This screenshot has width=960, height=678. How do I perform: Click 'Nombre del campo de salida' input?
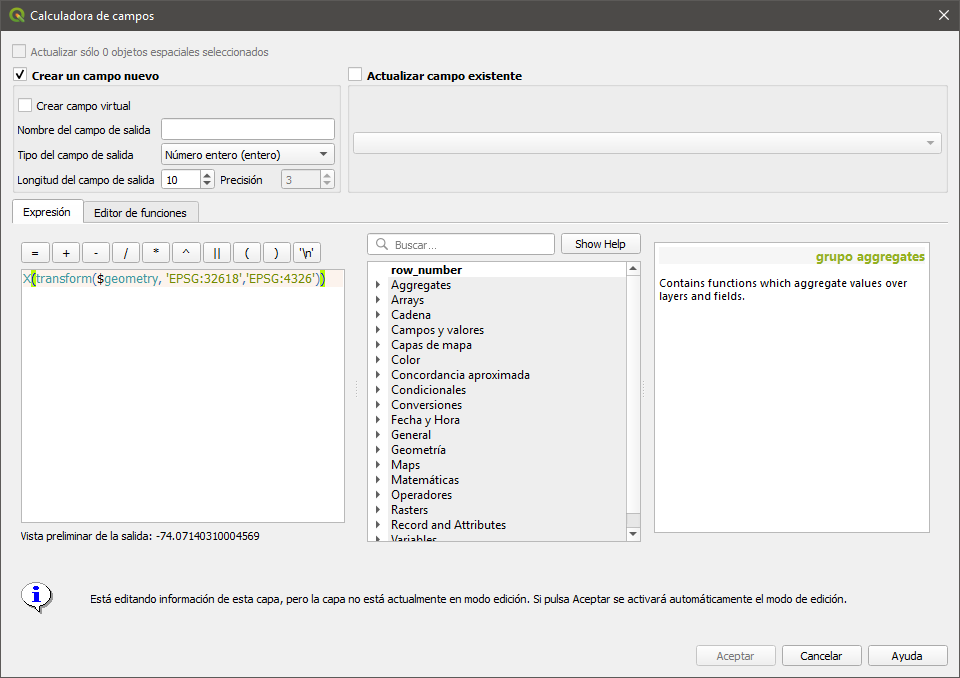pos(248,129)
